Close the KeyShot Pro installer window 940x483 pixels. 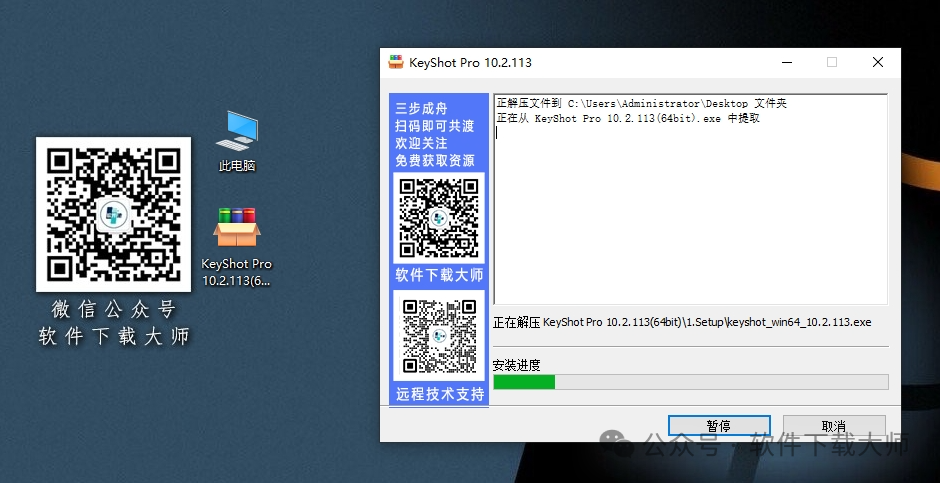(x=878, y=62)
